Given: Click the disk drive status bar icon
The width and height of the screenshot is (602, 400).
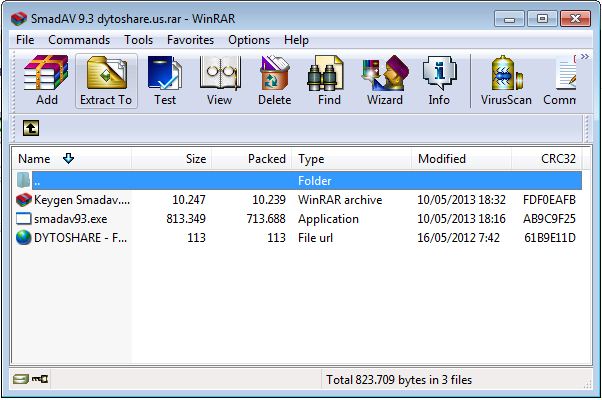Looking at the screenshot, I should [x=20, y=379].
